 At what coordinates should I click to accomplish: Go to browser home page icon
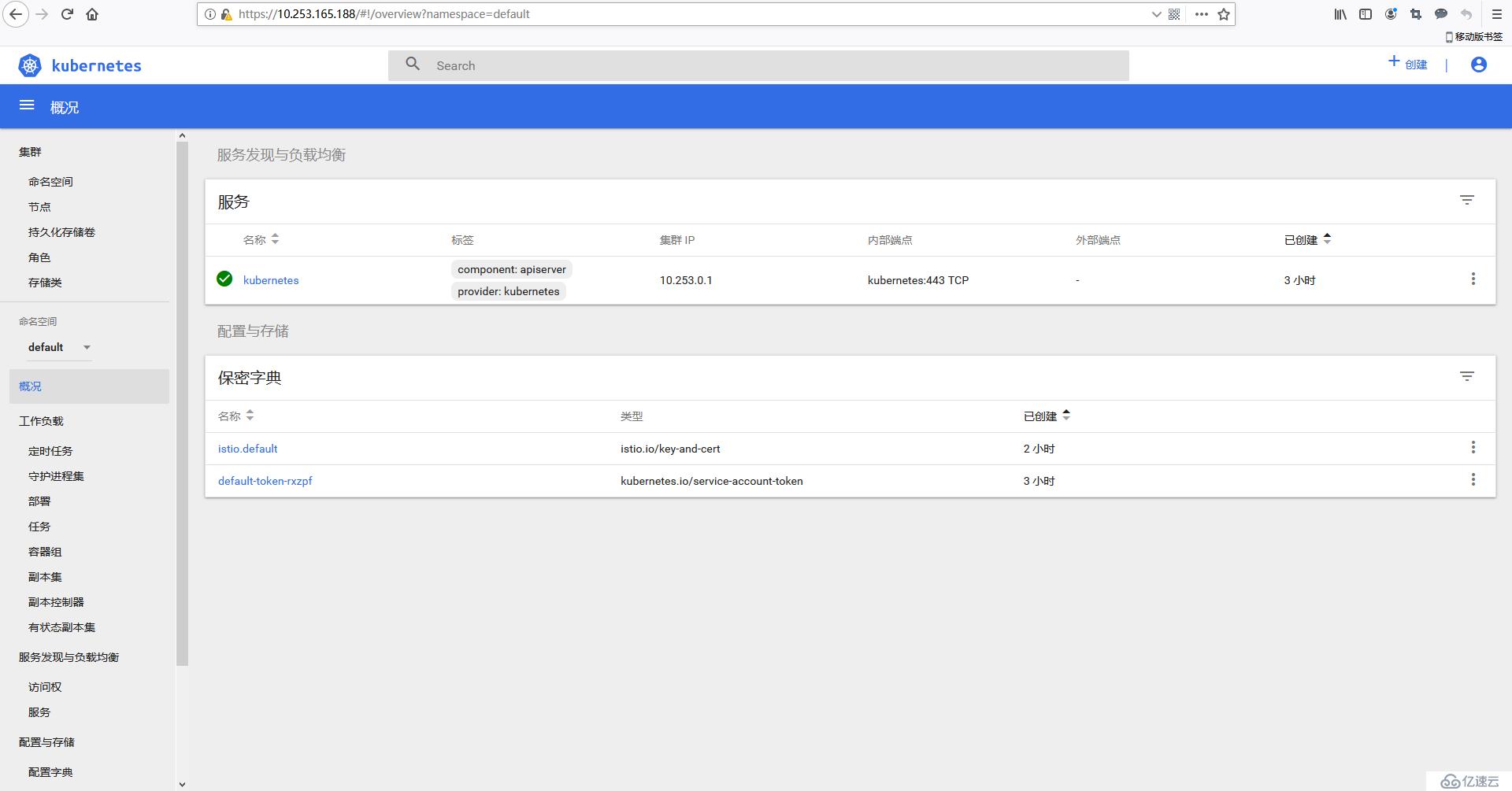click(92, 14)
